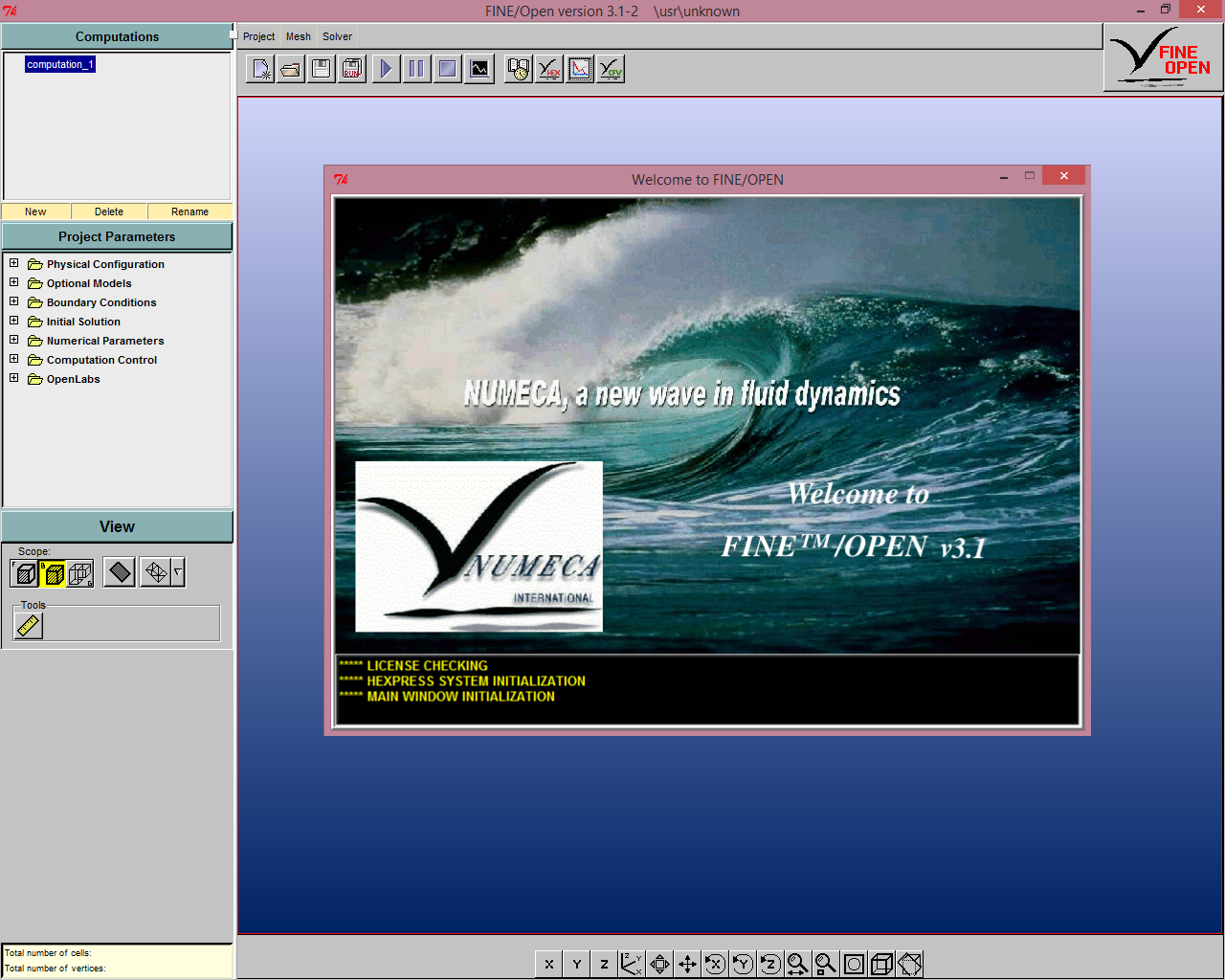1225x980 pixels.
Task: Select computation_1 in the list
Action: coord(60,64)
